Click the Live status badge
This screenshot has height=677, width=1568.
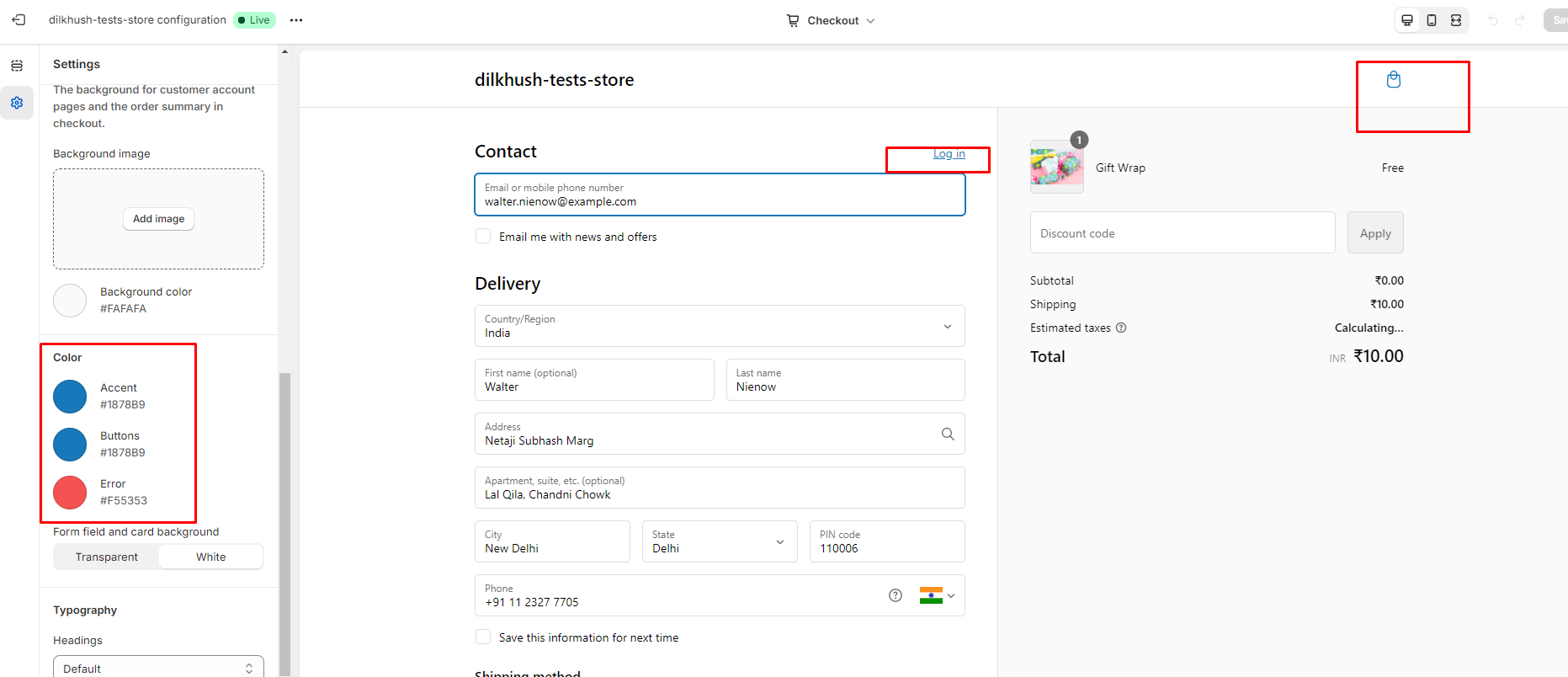[254, 20]
